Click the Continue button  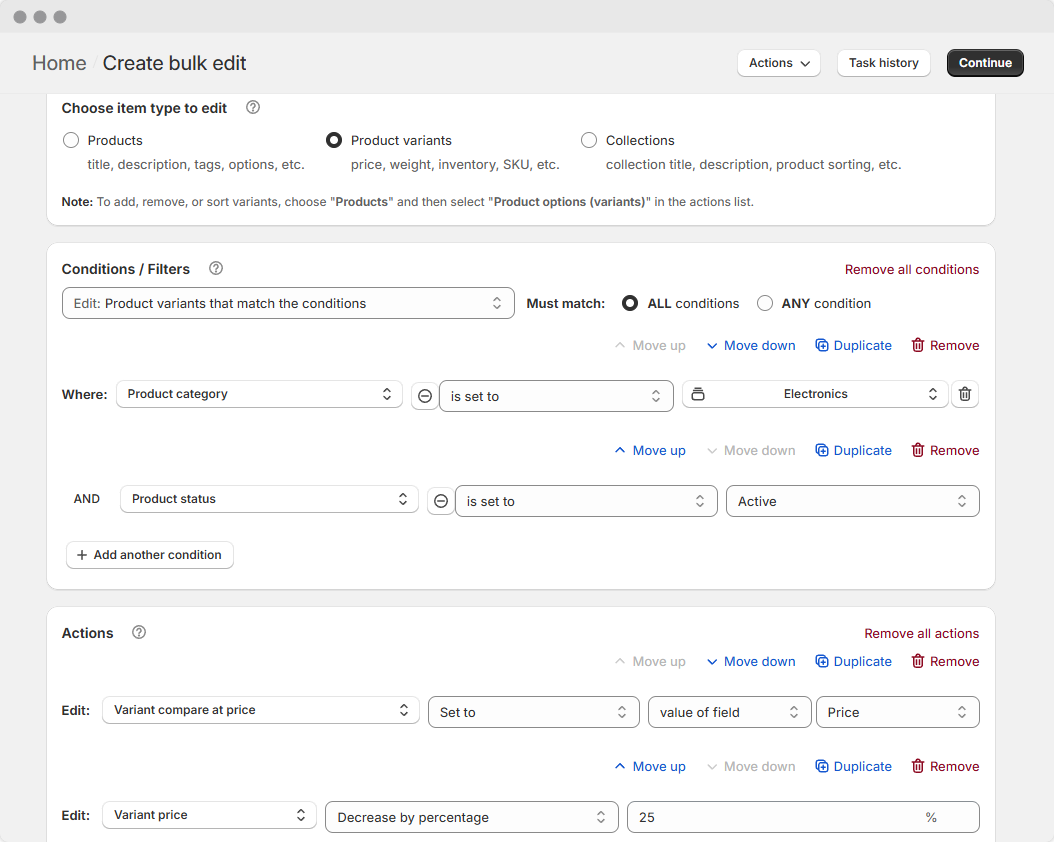tap(984, 62)
